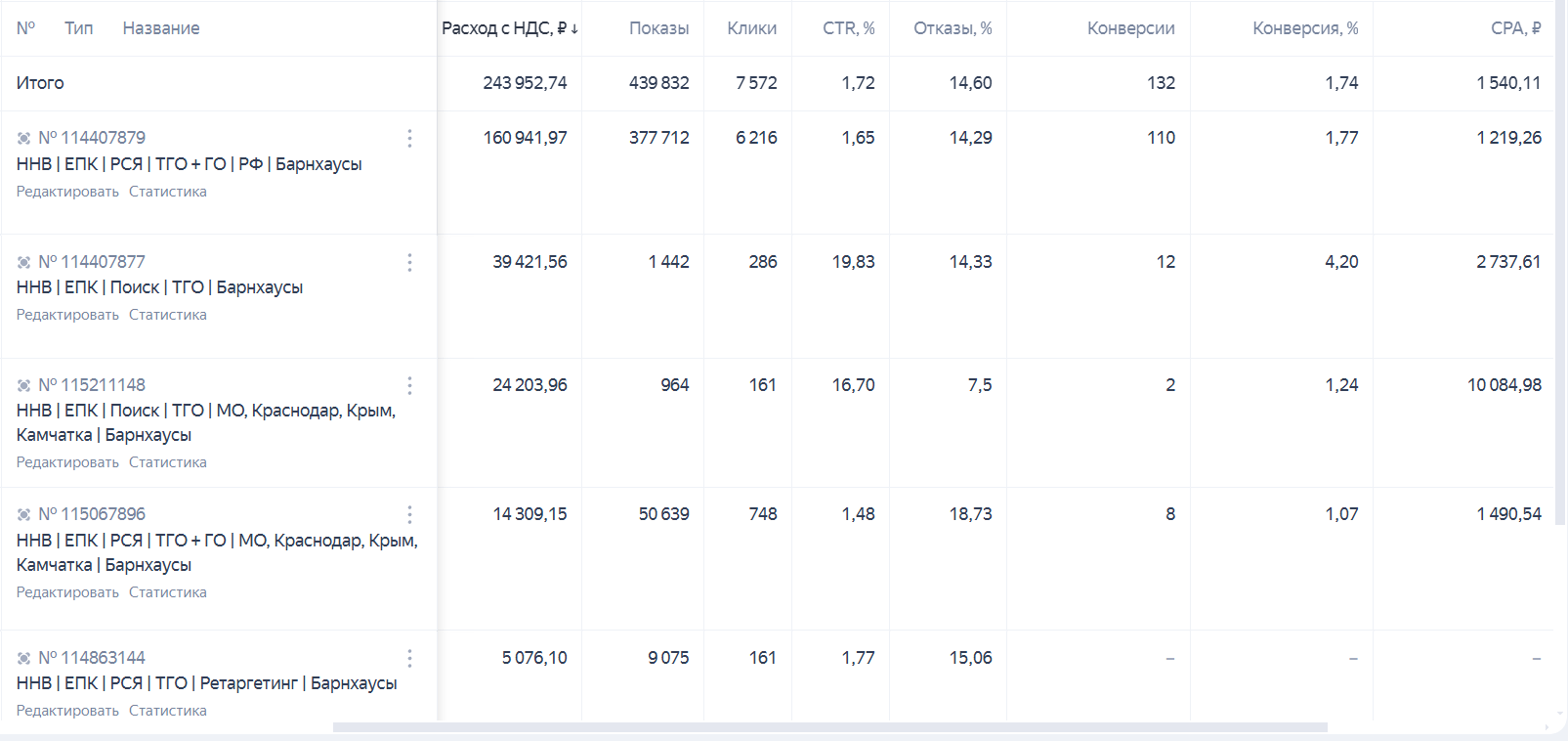Click the campaign icon next to №115067896

pyautogui.click(x=23, y=514)
